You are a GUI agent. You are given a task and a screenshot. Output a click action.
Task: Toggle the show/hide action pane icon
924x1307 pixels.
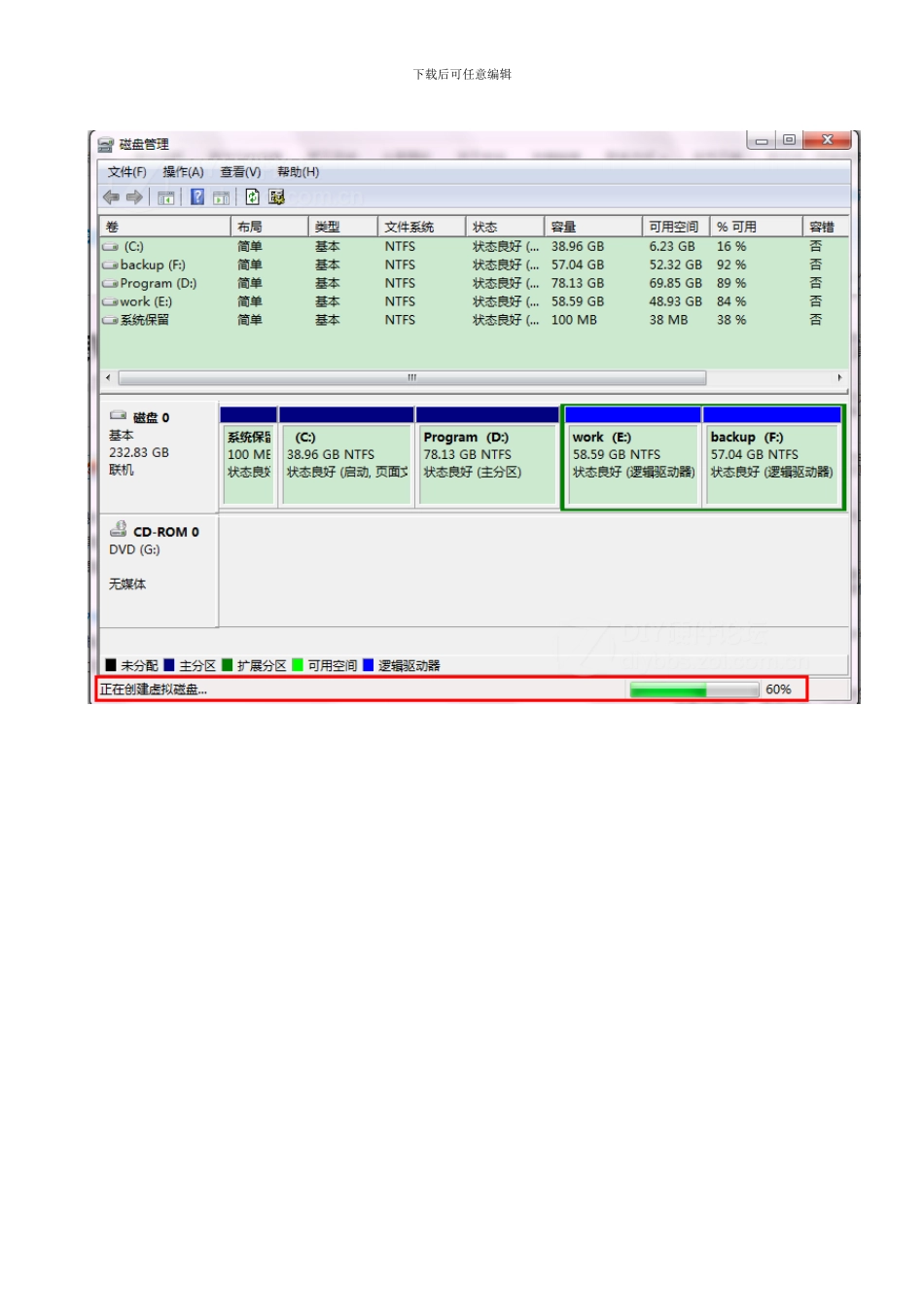222,197
